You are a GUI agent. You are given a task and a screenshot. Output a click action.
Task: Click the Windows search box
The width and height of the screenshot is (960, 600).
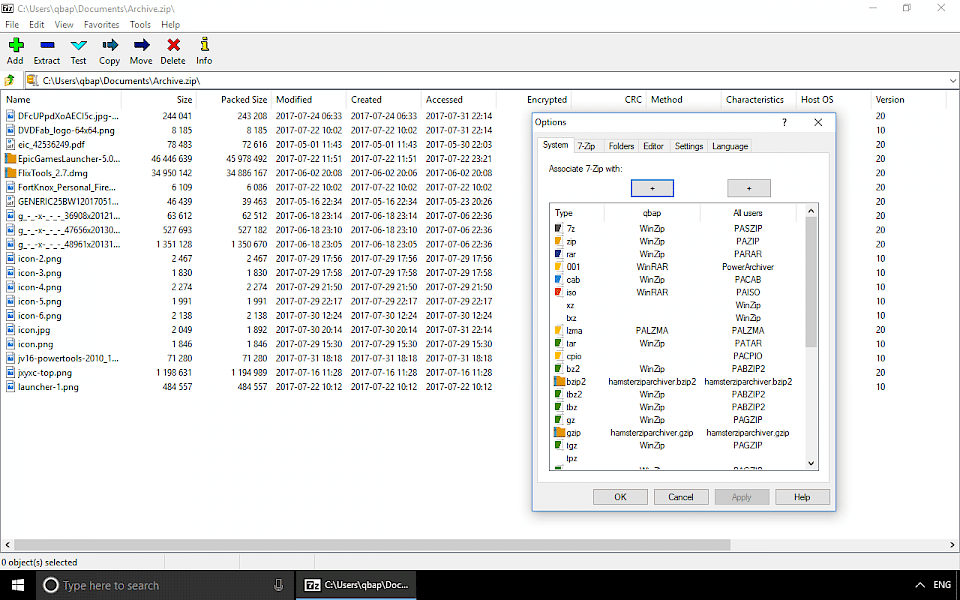(x=166, y=585)
